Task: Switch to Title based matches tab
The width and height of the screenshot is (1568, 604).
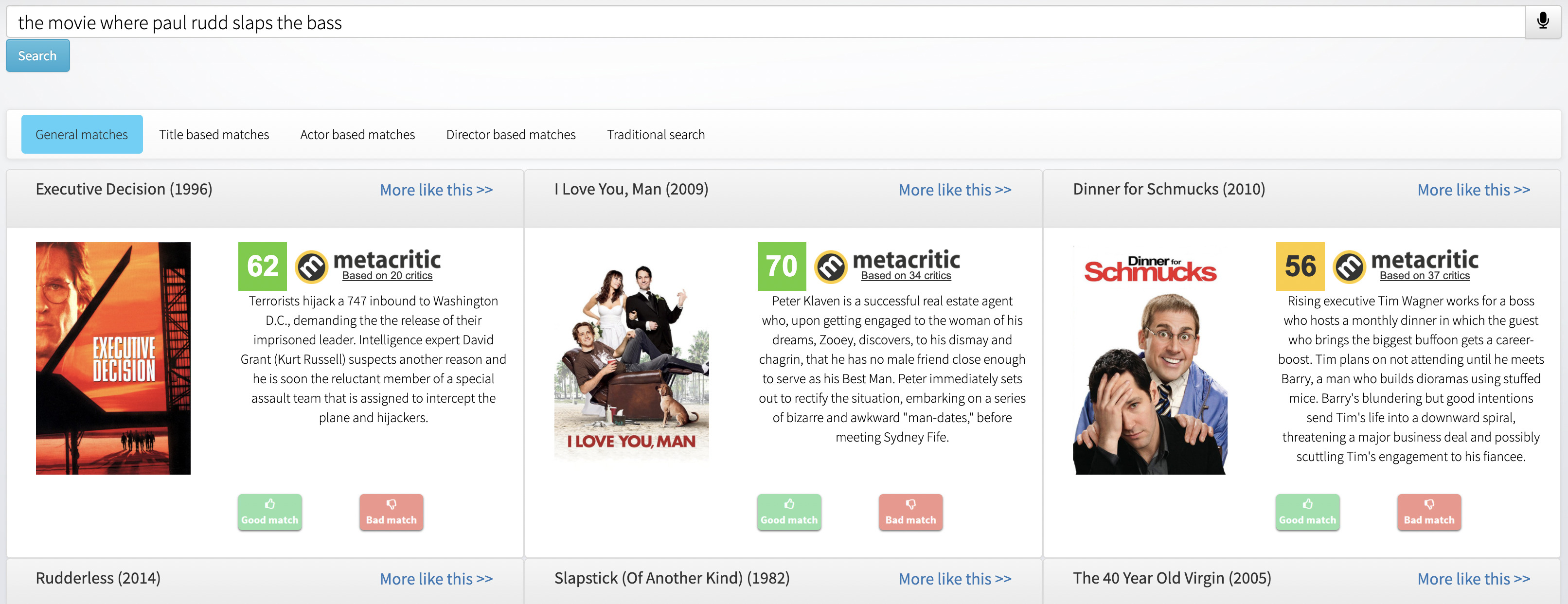Action: point(214,134)
